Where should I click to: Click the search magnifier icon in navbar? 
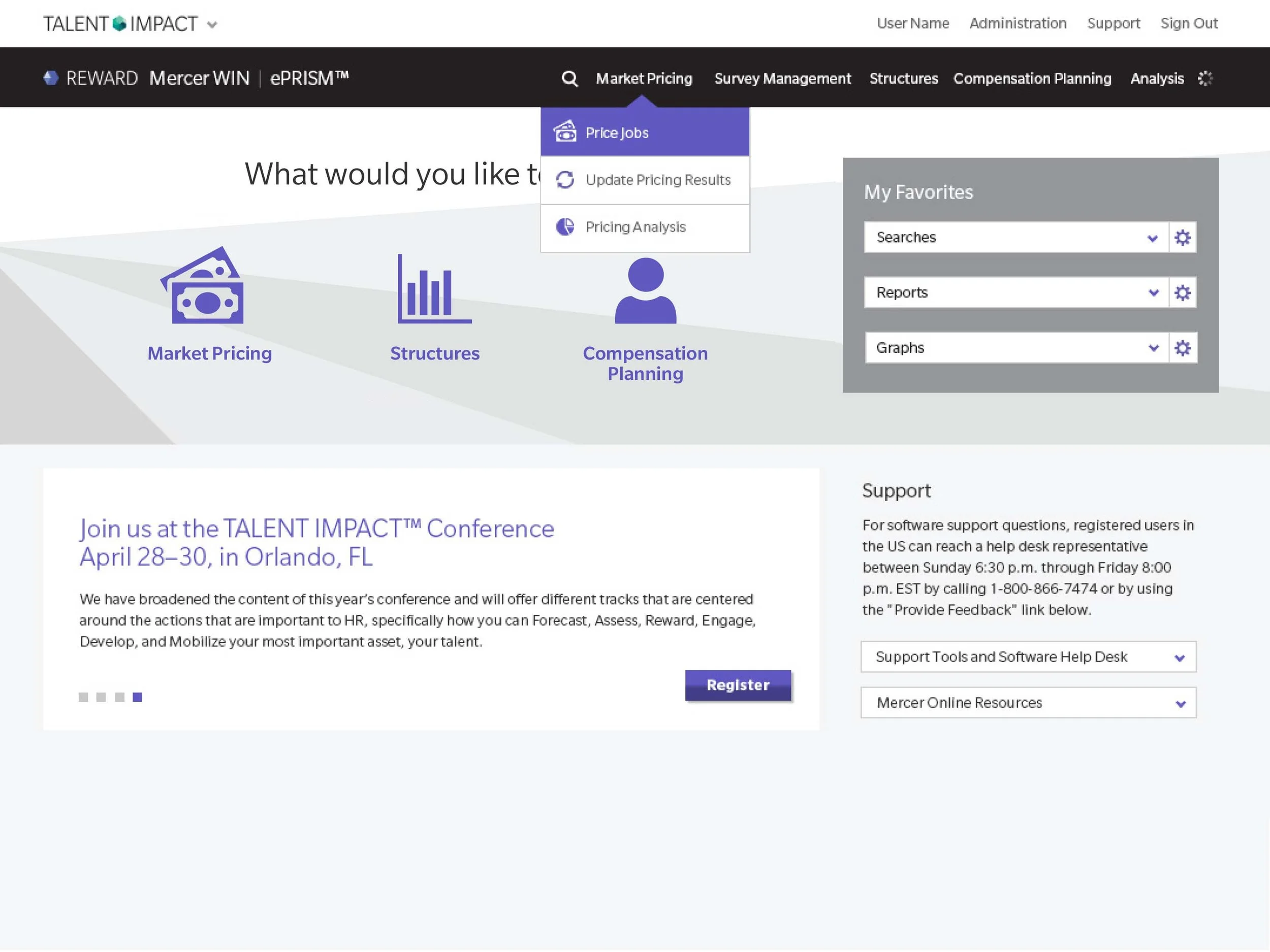click(569, 79)
